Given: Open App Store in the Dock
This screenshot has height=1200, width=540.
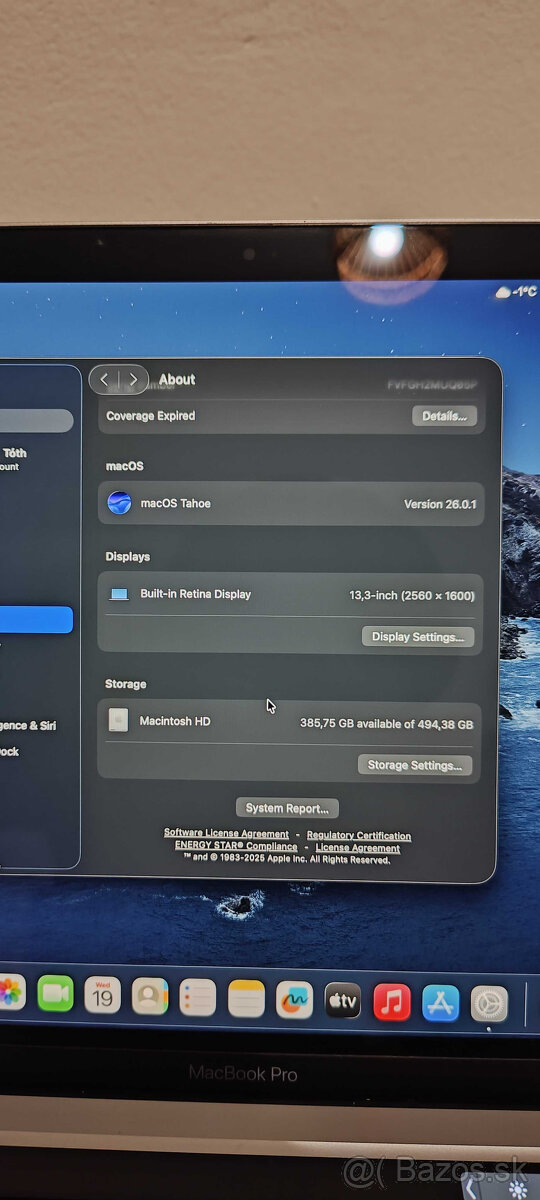Looking at the screenshot, I should coord(440,1002).
